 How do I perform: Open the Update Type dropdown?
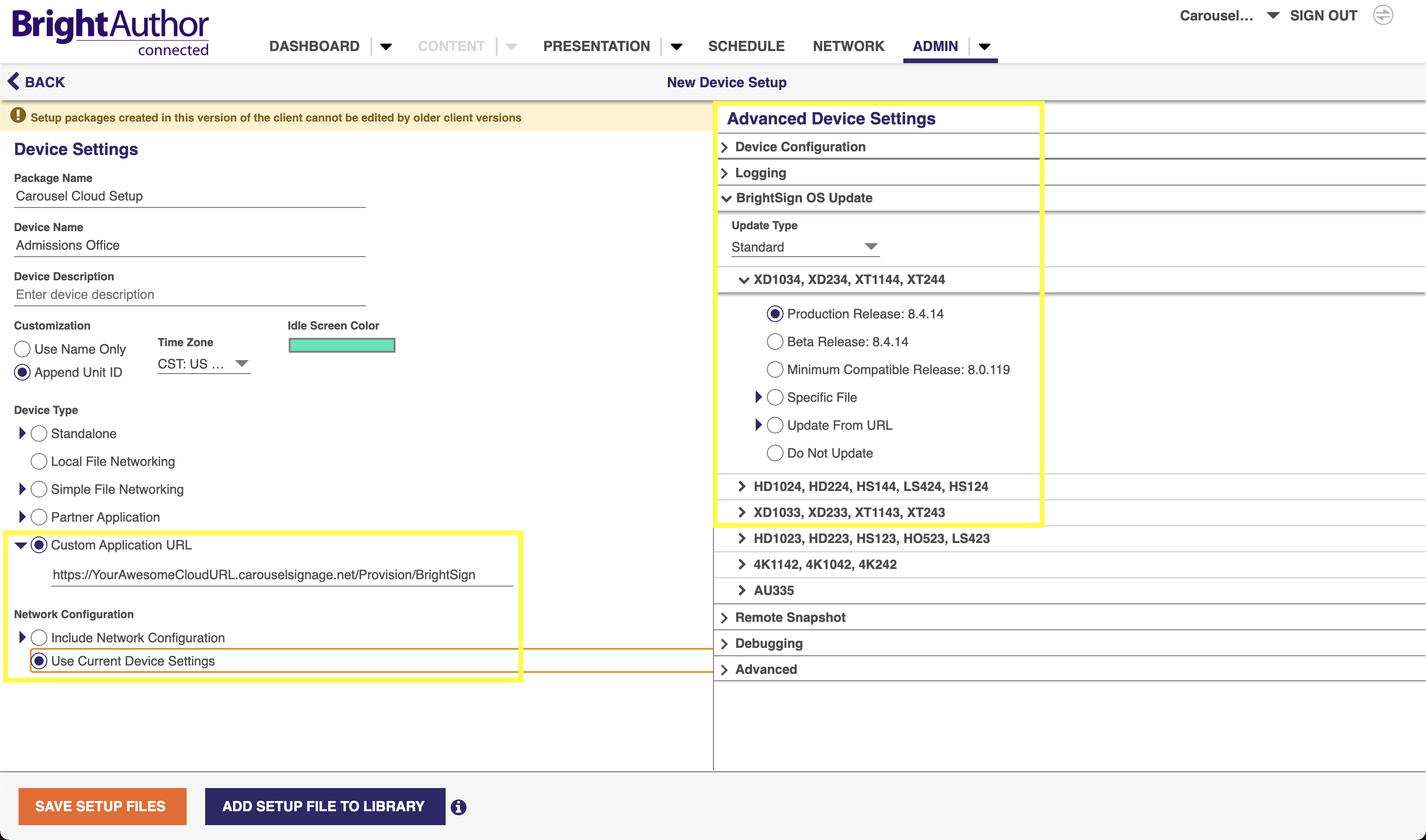[x=871, y=246]
